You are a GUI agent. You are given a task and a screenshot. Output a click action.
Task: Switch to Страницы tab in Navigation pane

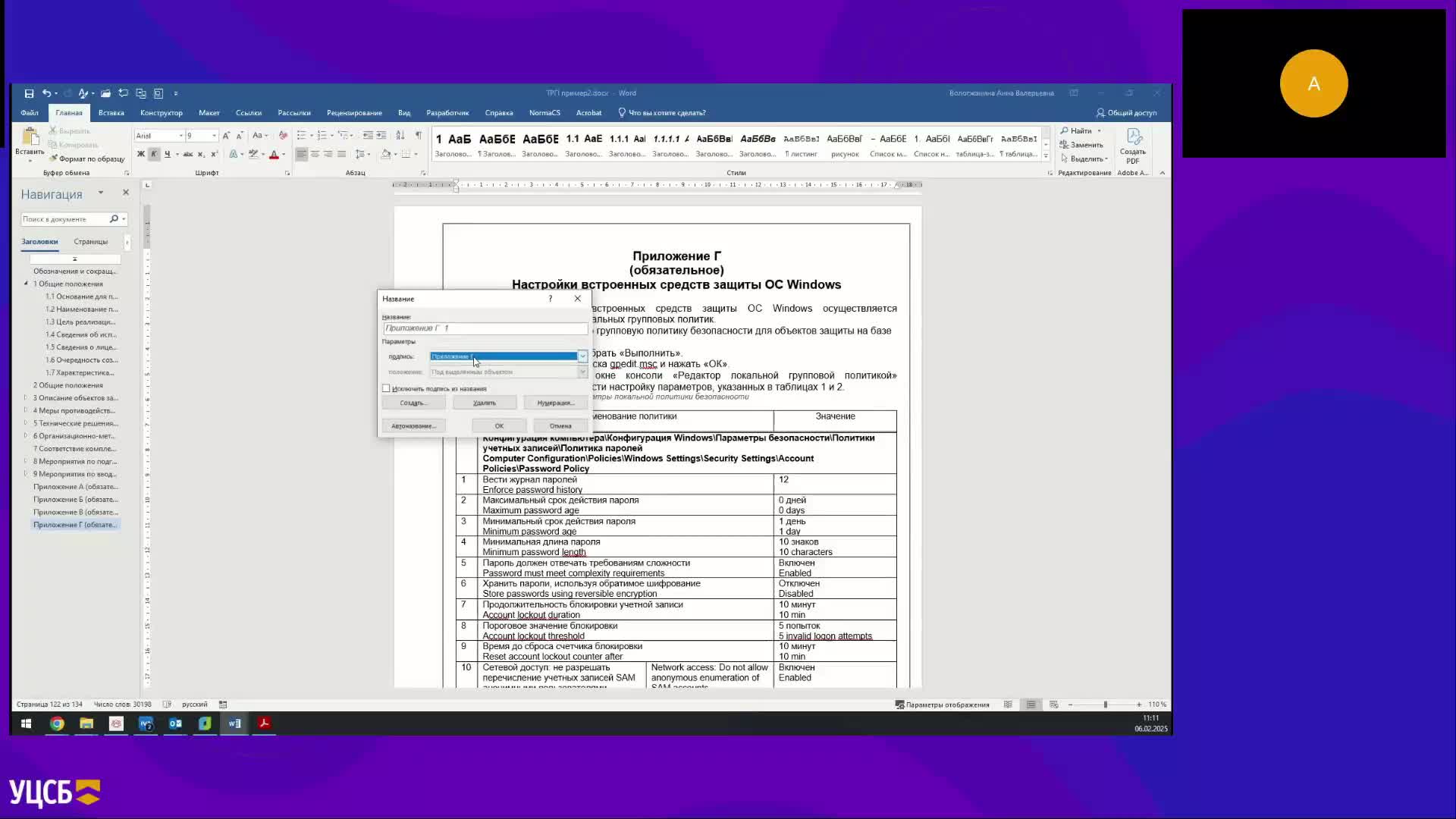pos(91,242)
